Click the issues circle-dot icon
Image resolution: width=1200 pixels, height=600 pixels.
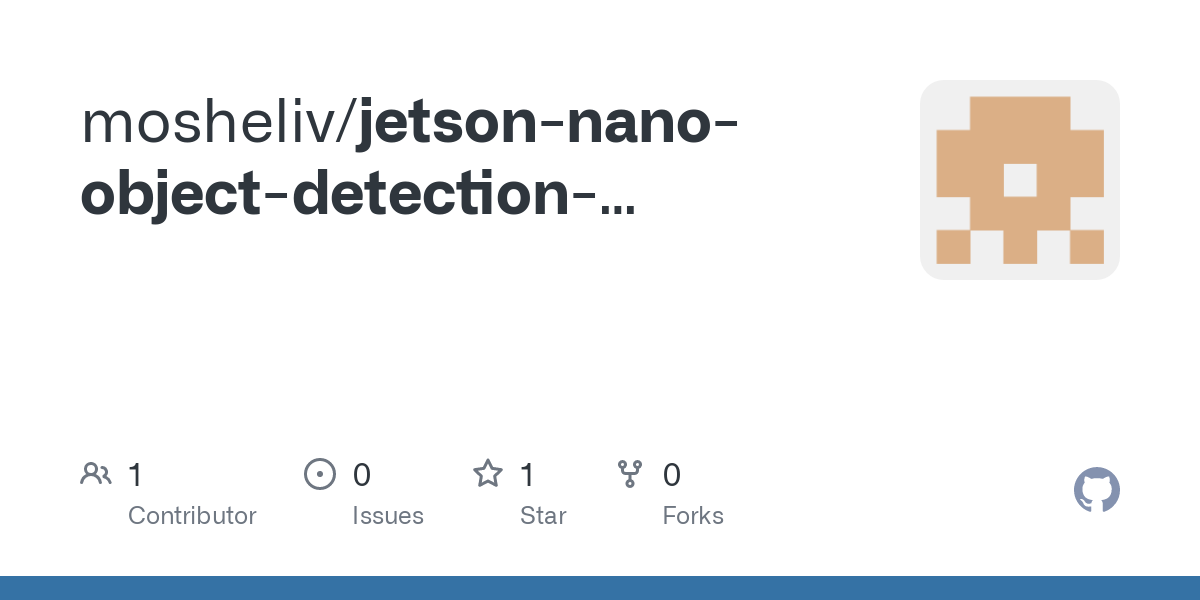point(319,474)
